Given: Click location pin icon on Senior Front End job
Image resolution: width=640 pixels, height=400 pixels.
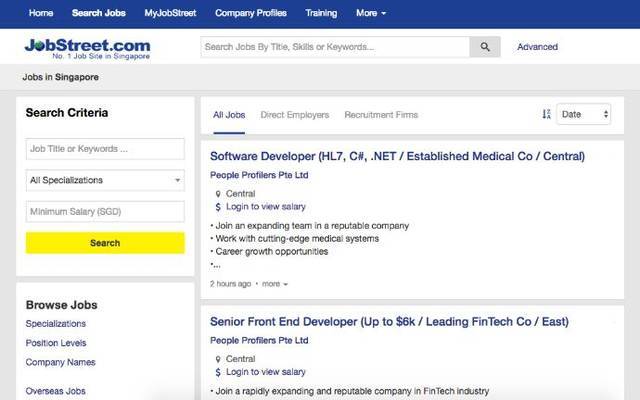Looking at the screenshot, I should pos(217,359).
